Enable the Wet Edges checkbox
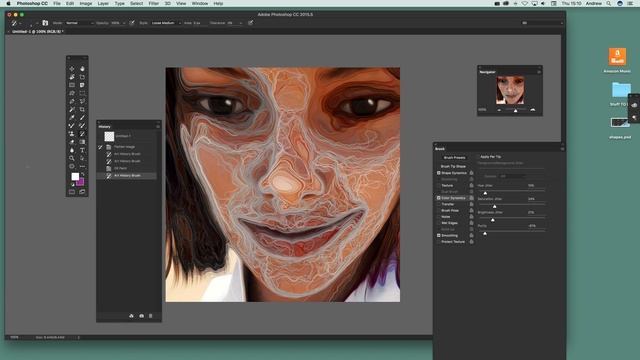This screenshot has width=640, height=360. 439,223
